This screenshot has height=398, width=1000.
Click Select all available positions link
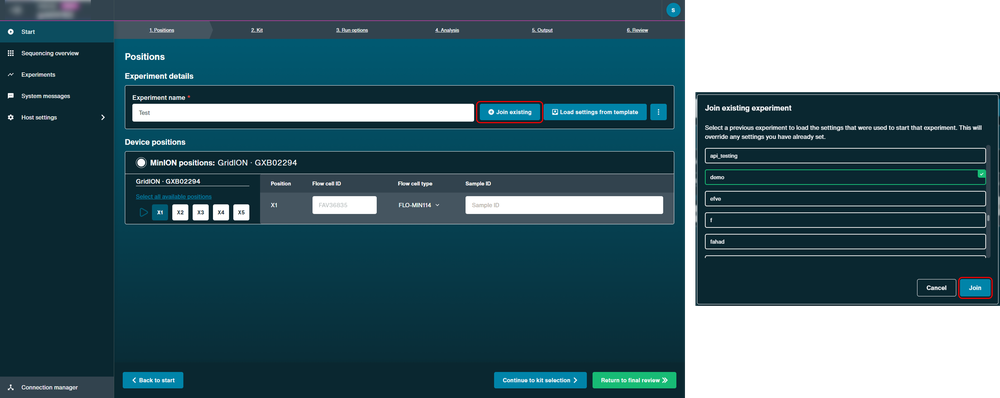pos(173,196)
